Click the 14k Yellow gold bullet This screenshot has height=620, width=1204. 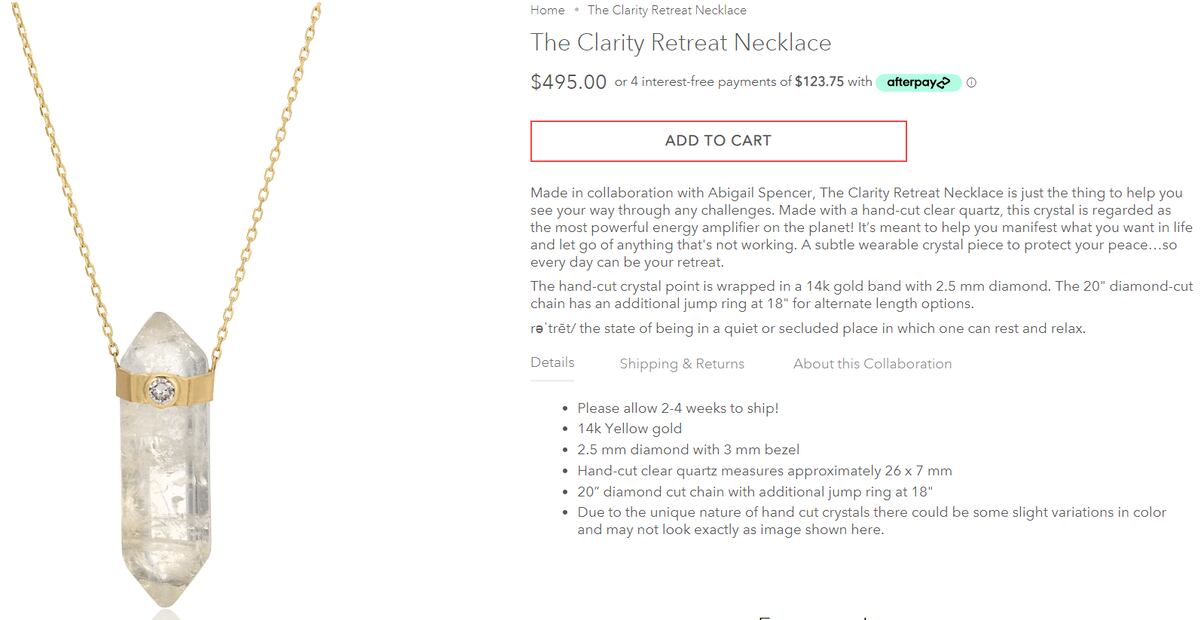point(630,429)
